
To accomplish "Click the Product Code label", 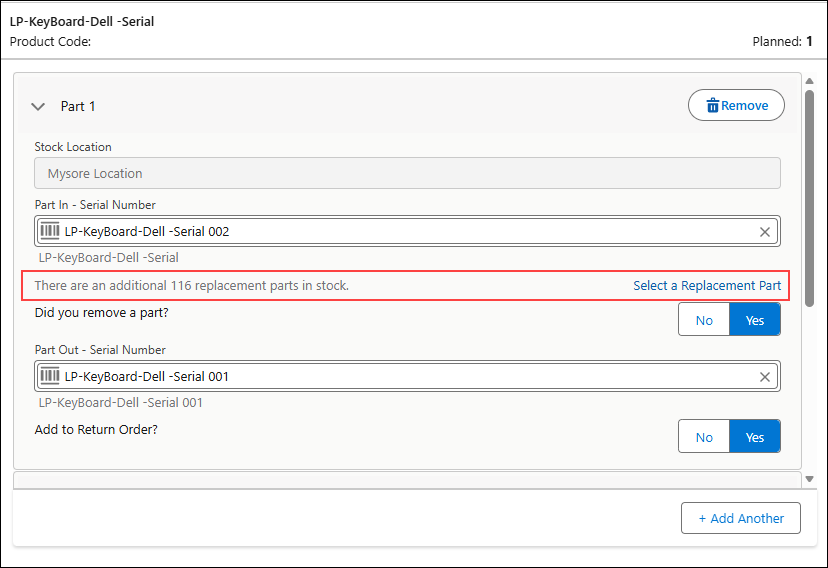I will pyautogui.click(x=50, y=42).
